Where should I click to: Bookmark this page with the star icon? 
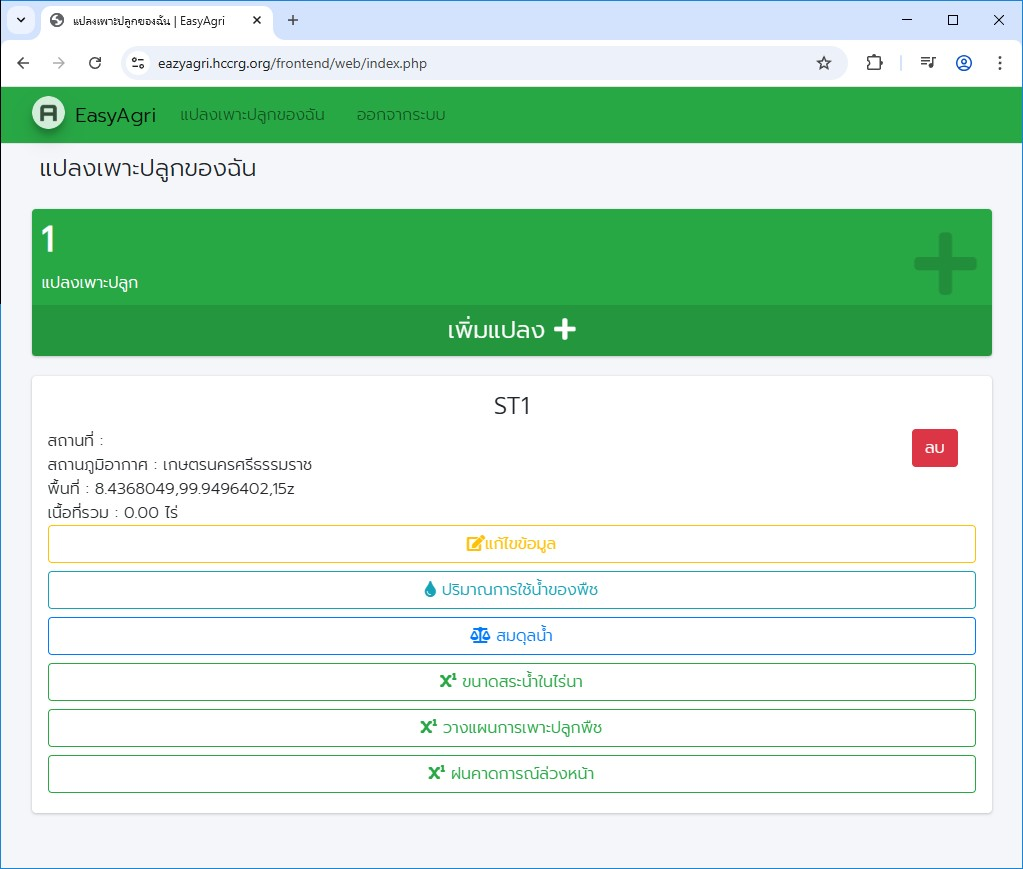point(824,63)
